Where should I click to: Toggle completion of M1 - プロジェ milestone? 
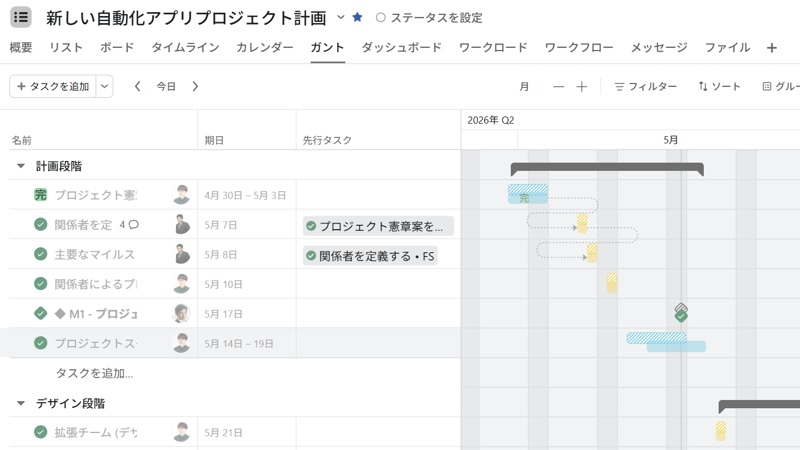click(40, 313)
